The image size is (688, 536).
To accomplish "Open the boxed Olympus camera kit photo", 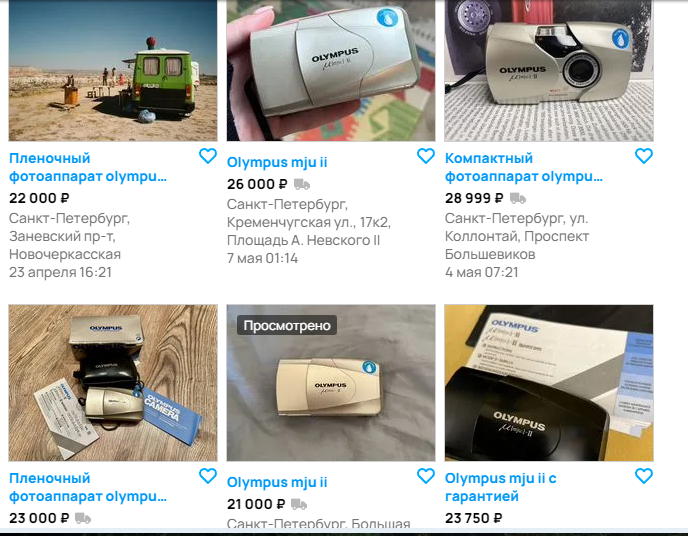I will (113, 383).
